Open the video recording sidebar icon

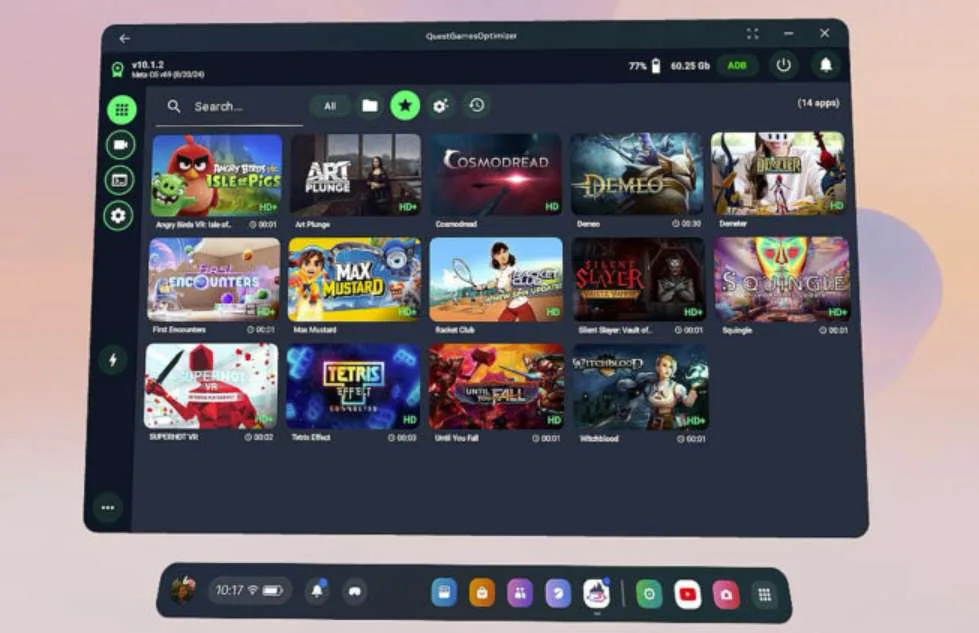point(120,145)
